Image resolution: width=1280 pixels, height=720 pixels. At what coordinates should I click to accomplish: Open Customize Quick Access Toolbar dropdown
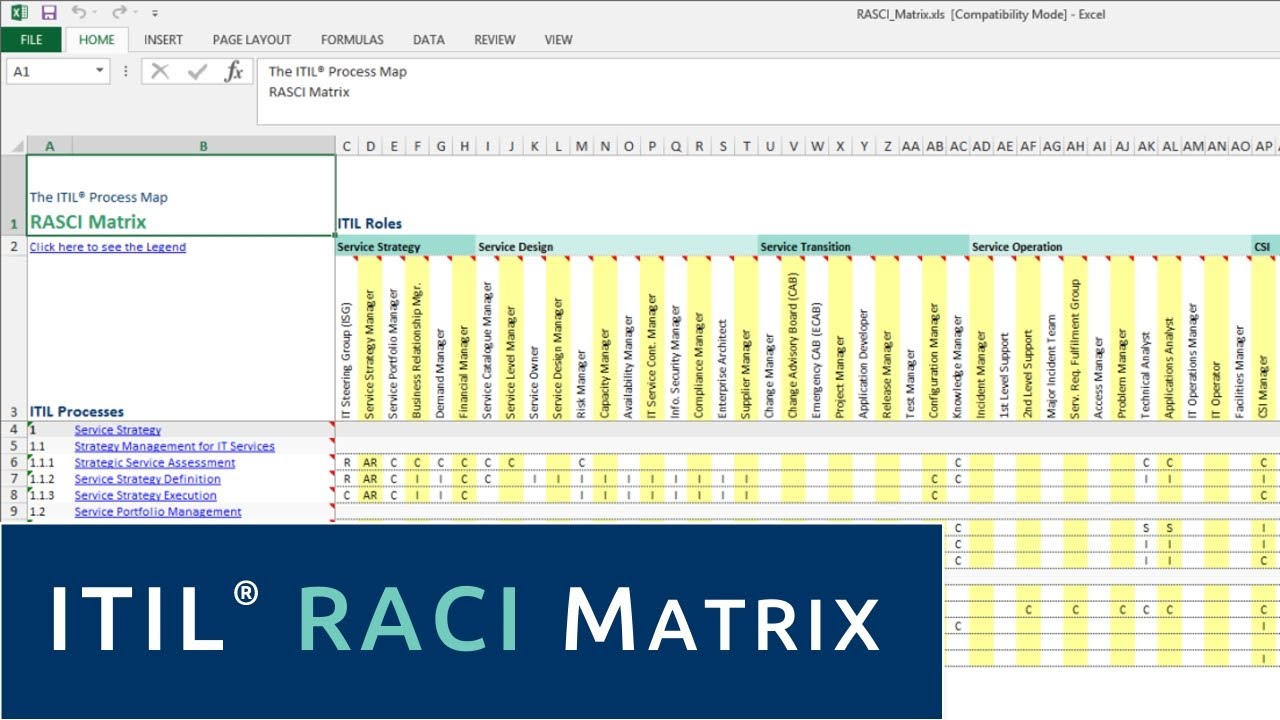(x=155, y=14)
